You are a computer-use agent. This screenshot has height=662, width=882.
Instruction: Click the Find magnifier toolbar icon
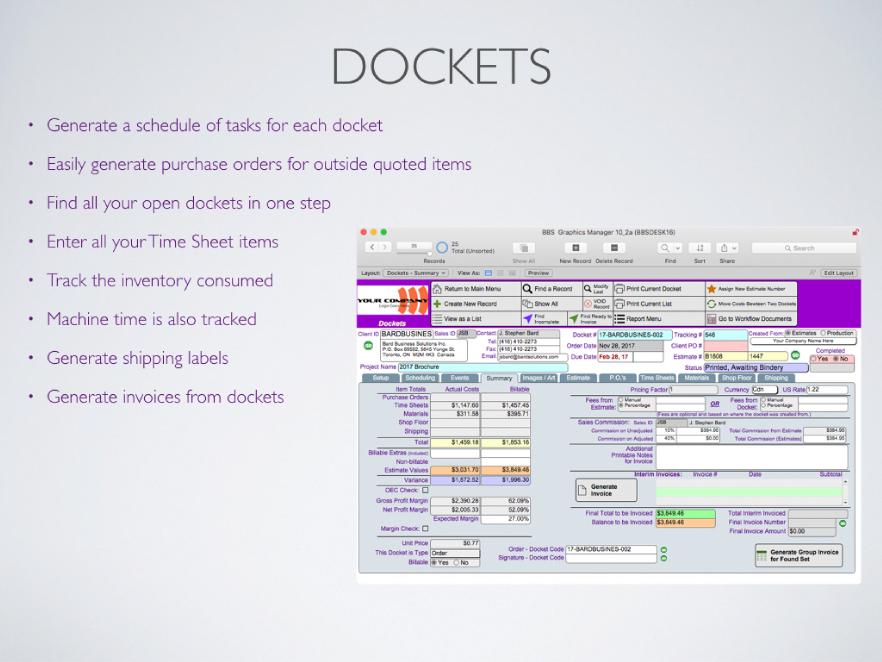[x=665, y=248]
